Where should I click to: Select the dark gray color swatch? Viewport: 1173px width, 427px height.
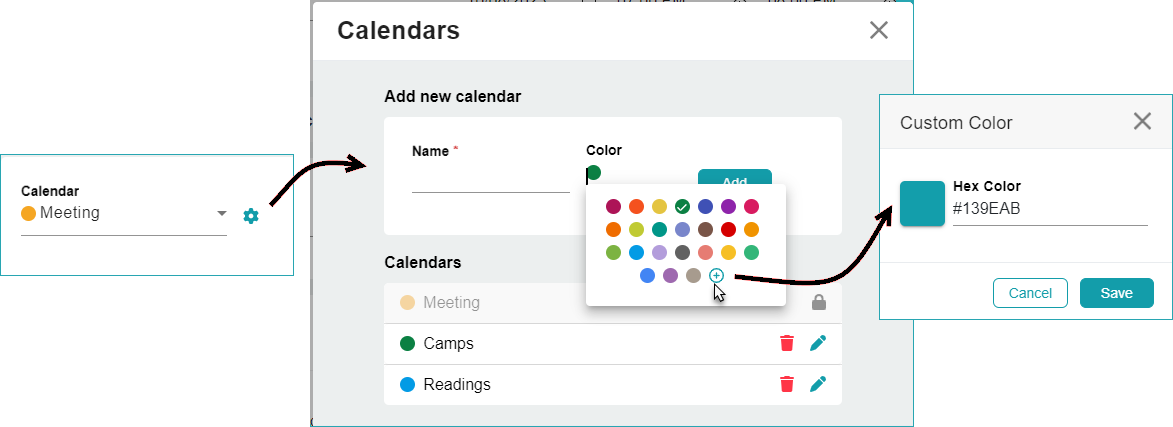pos(682,253)
